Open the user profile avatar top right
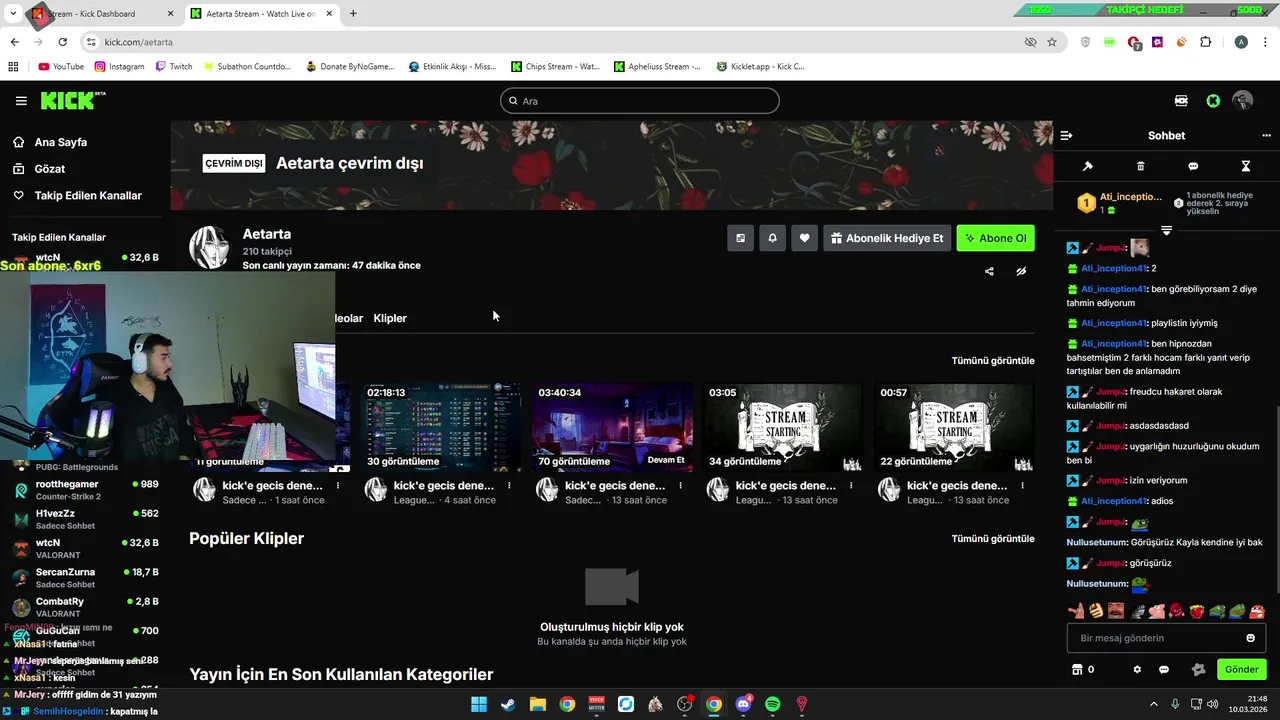Image resolution: width=1280 pixels, height=720 pixels. coord(1243,101)
